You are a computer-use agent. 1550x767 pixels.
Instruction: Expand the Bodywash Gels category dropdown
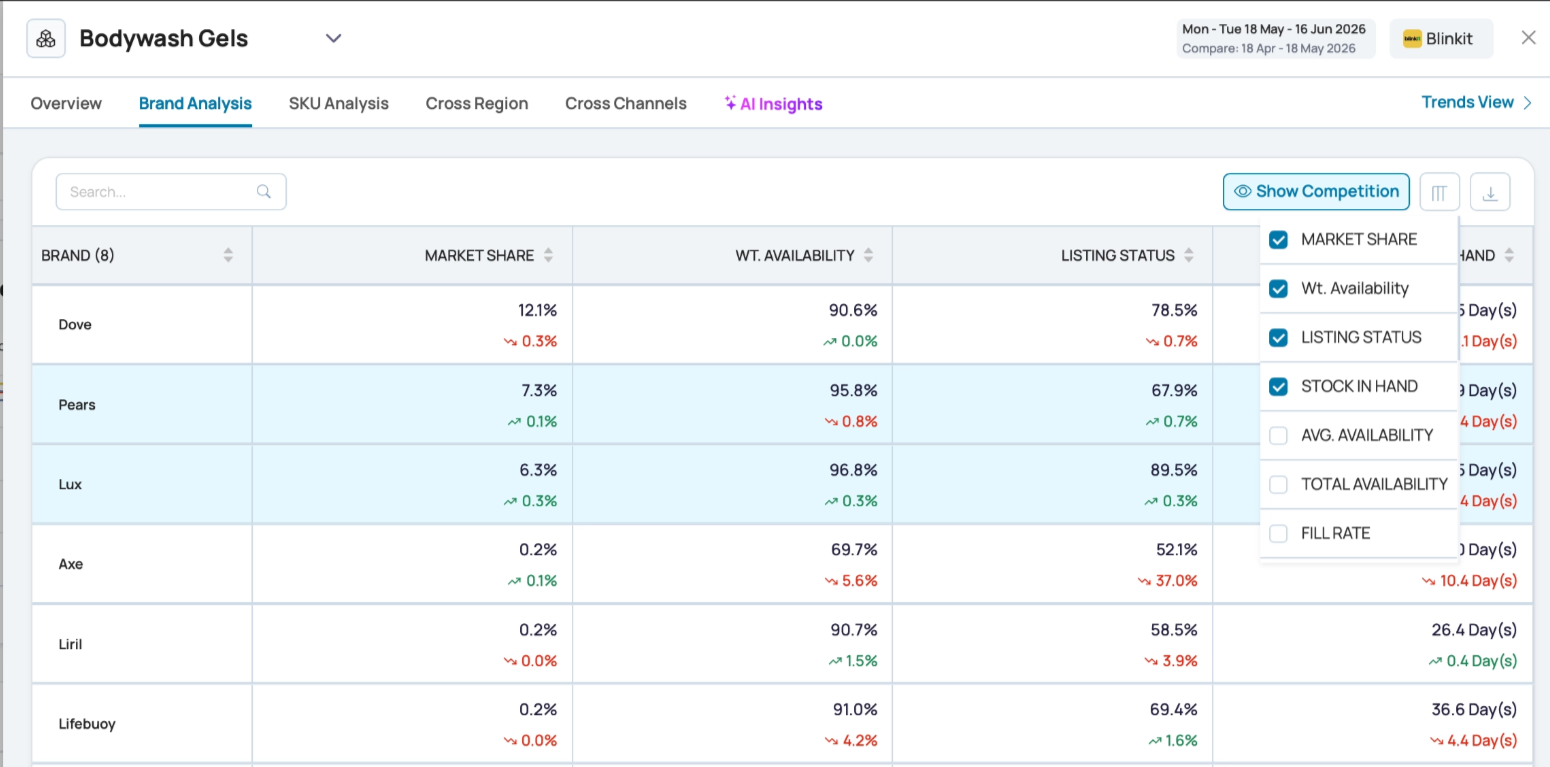(x=334, y=39)
